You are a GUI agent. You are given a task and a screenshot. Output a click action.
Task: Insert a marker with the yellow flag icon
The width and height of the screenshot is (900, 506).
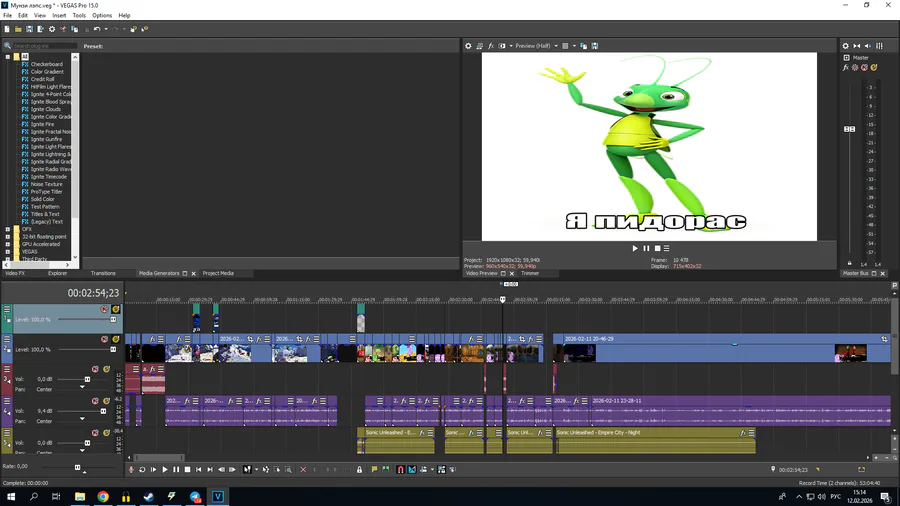point(374,469)
